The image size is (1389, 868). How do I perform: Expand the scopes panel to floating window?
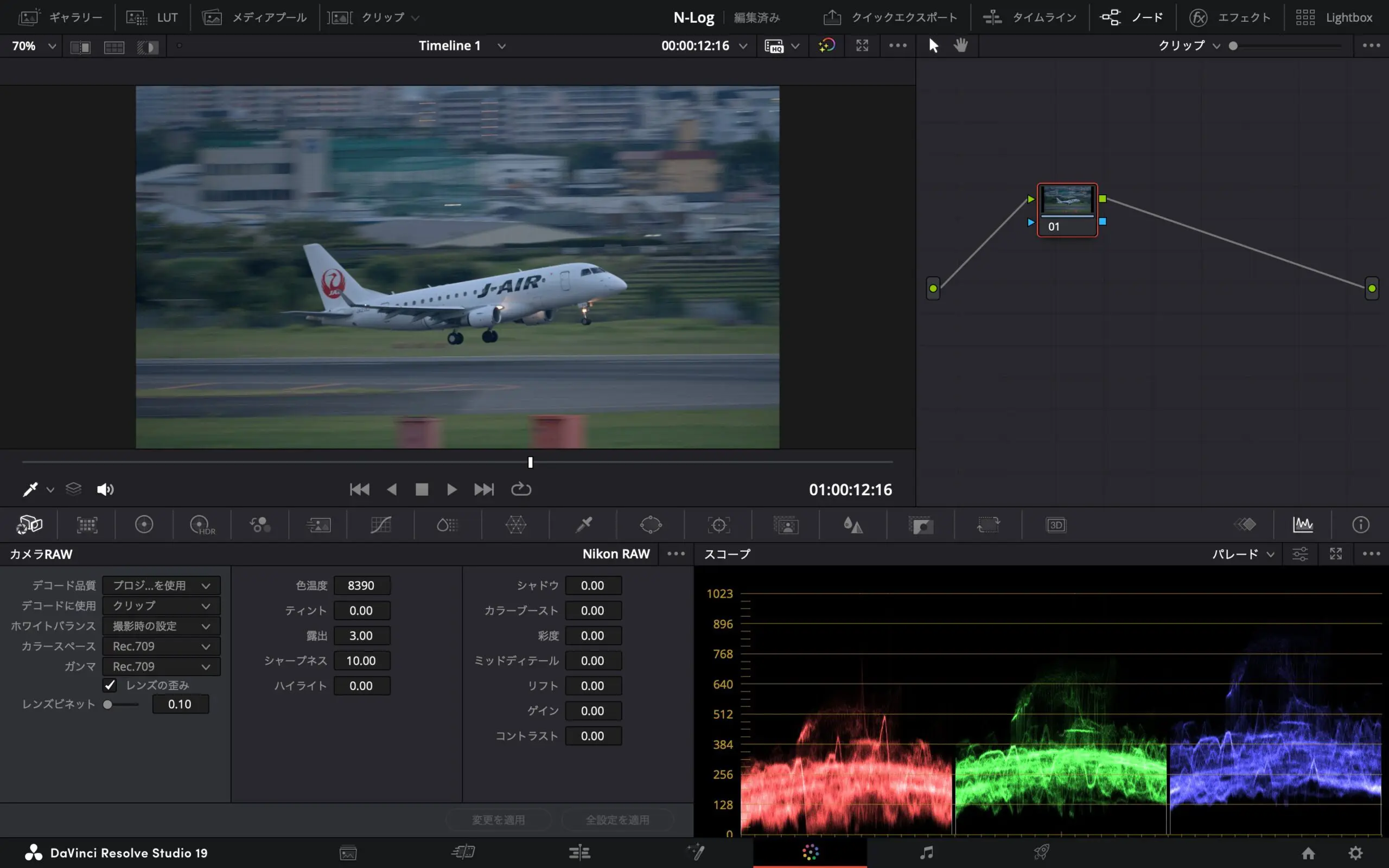coord(1336,554)
